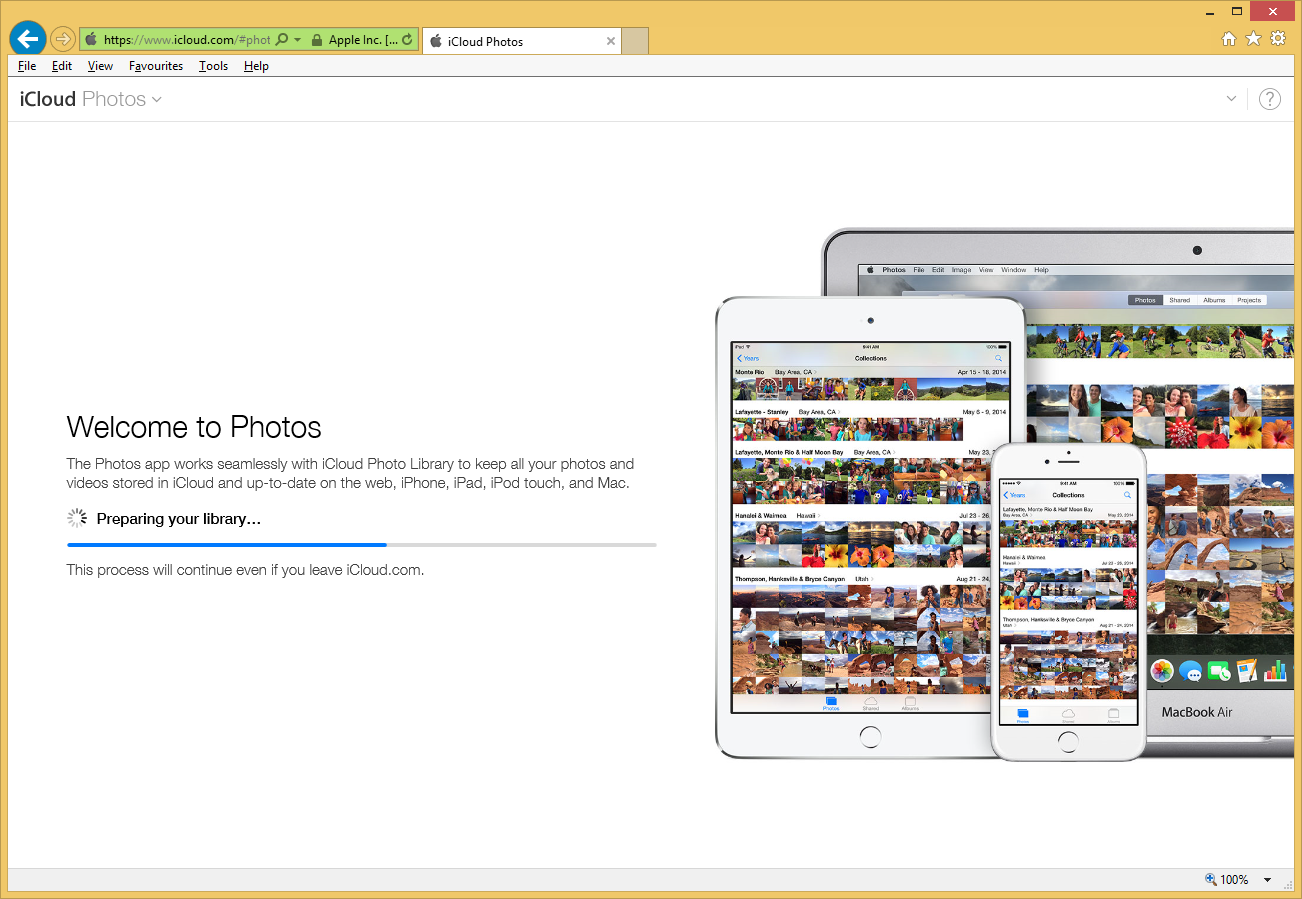The height and width of the screenshot is (899, 1302).
Task: Expand the account chevron beside the help icon
Action: tap(1231, 99)
